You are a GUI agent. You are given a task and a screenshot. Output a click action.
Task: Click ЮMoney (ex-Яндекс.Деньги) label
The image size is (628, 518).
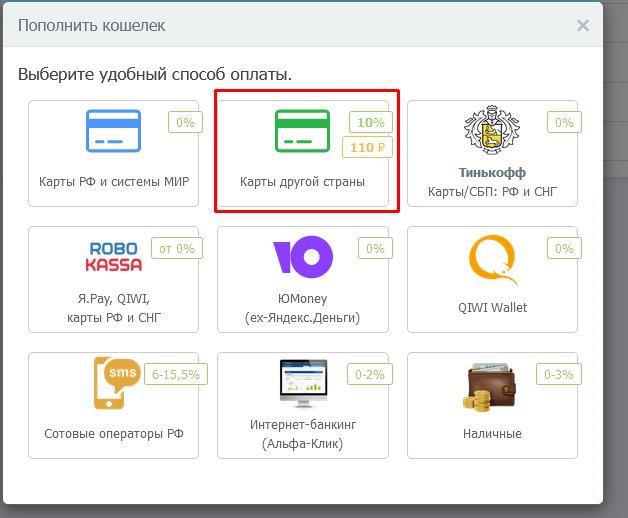(302, 308)
